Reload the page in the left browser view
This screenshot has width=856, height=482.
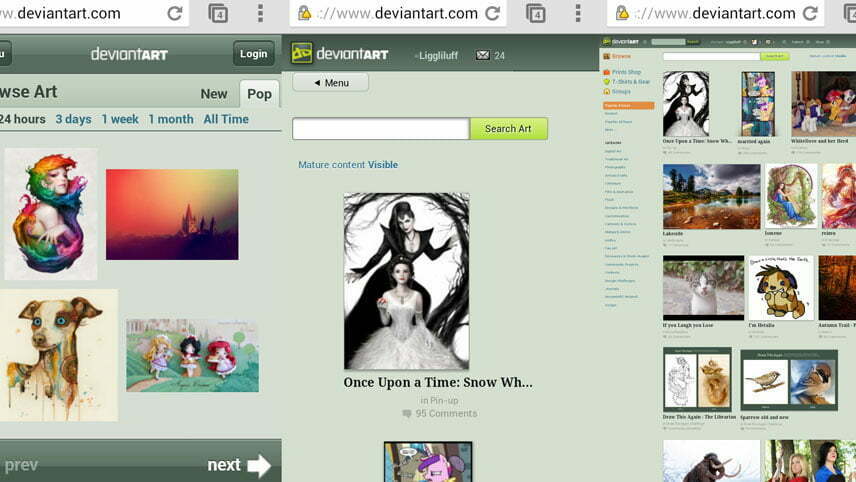tap(175, 13)
